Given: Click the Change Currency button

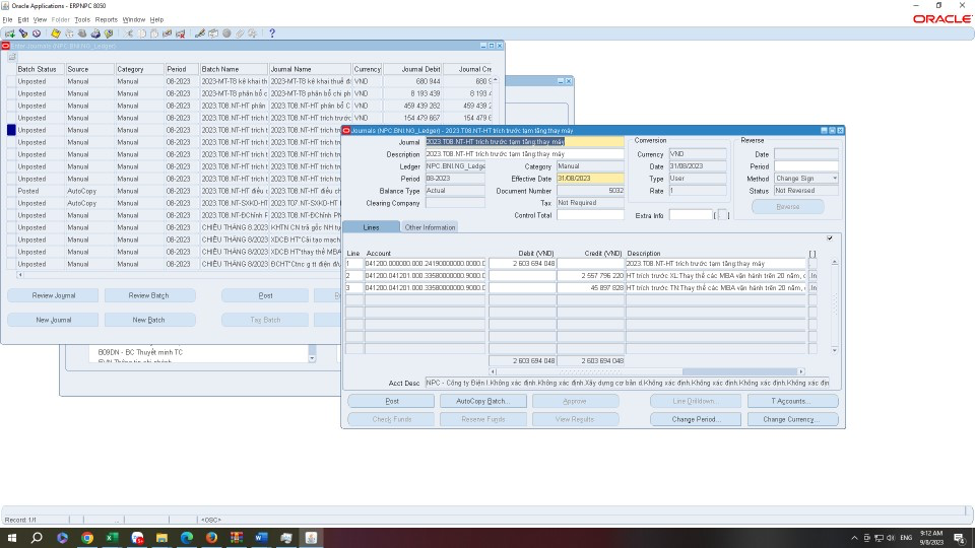Looking at the screenshot, I should (792, 420).
